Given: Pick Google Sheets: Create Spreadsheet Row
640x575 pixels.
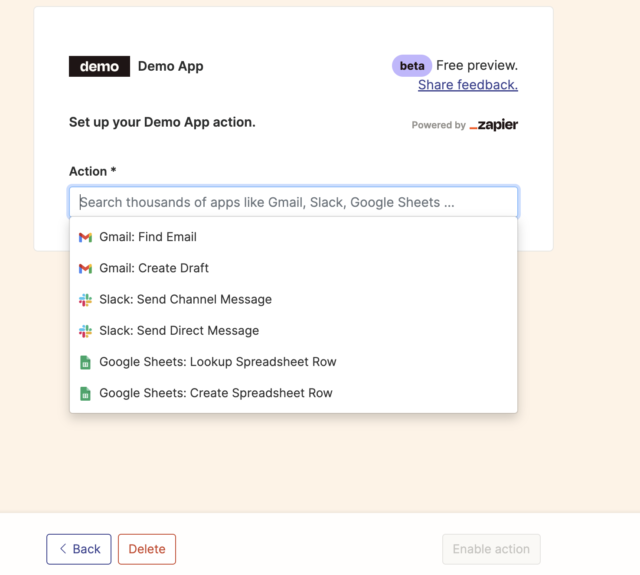Looking at the screenshot, I should click(293, 393).
